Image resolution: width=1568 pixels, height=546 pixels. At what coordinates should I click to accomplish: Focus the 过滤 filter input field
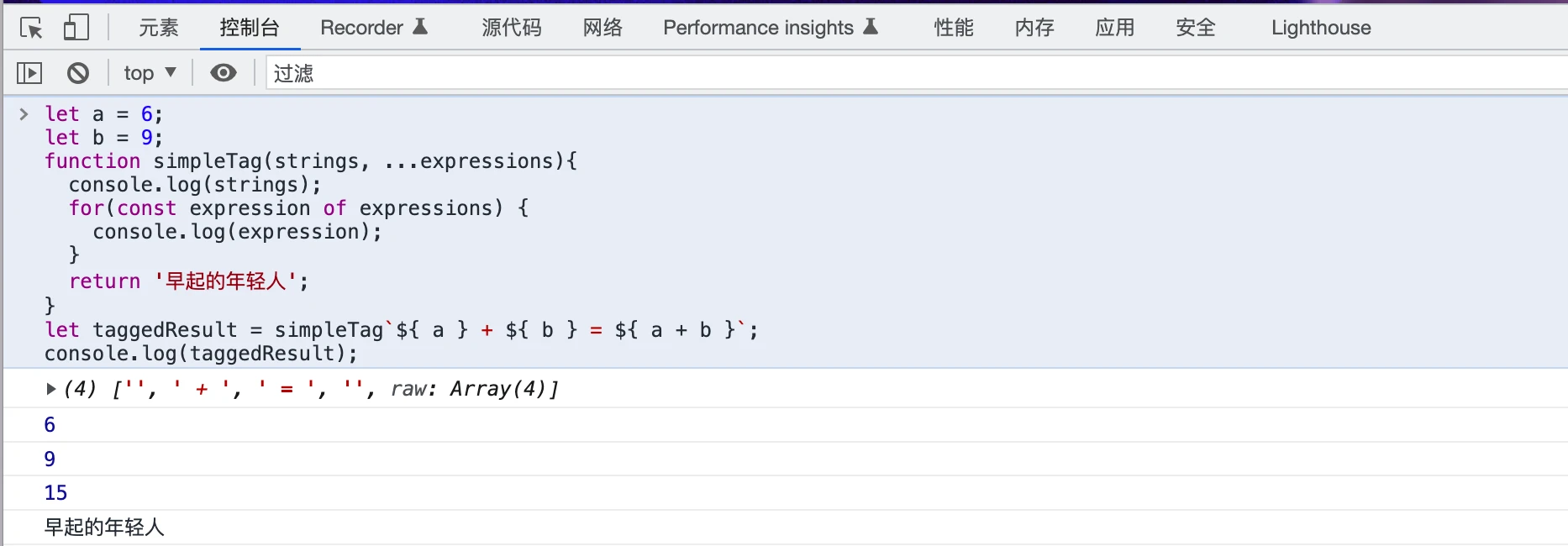(x=917, y=73)
